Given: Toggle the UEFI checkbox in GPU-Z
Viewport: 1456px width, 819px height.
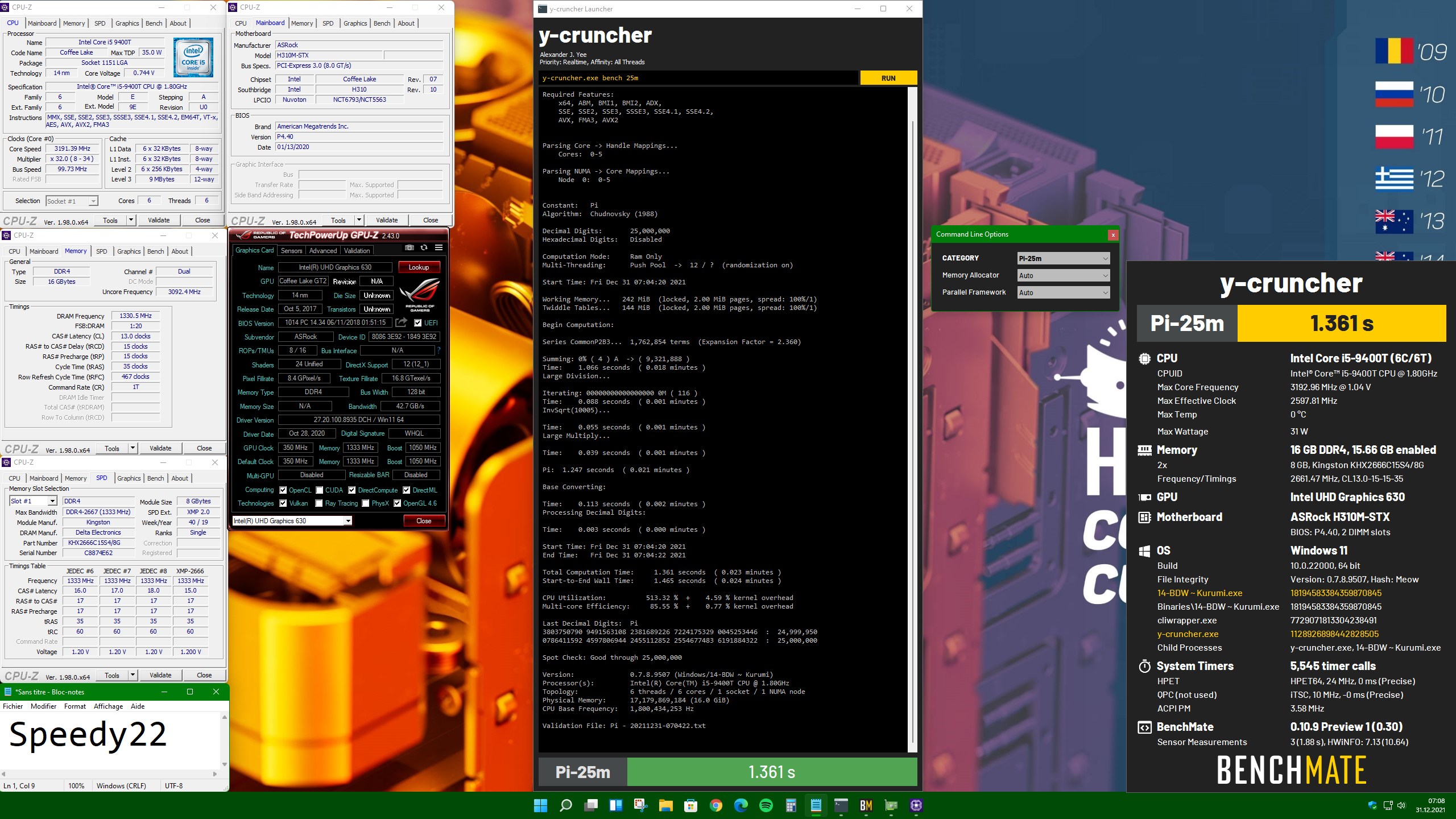Looking at the screenshot, I should click(x=418, y=322).
